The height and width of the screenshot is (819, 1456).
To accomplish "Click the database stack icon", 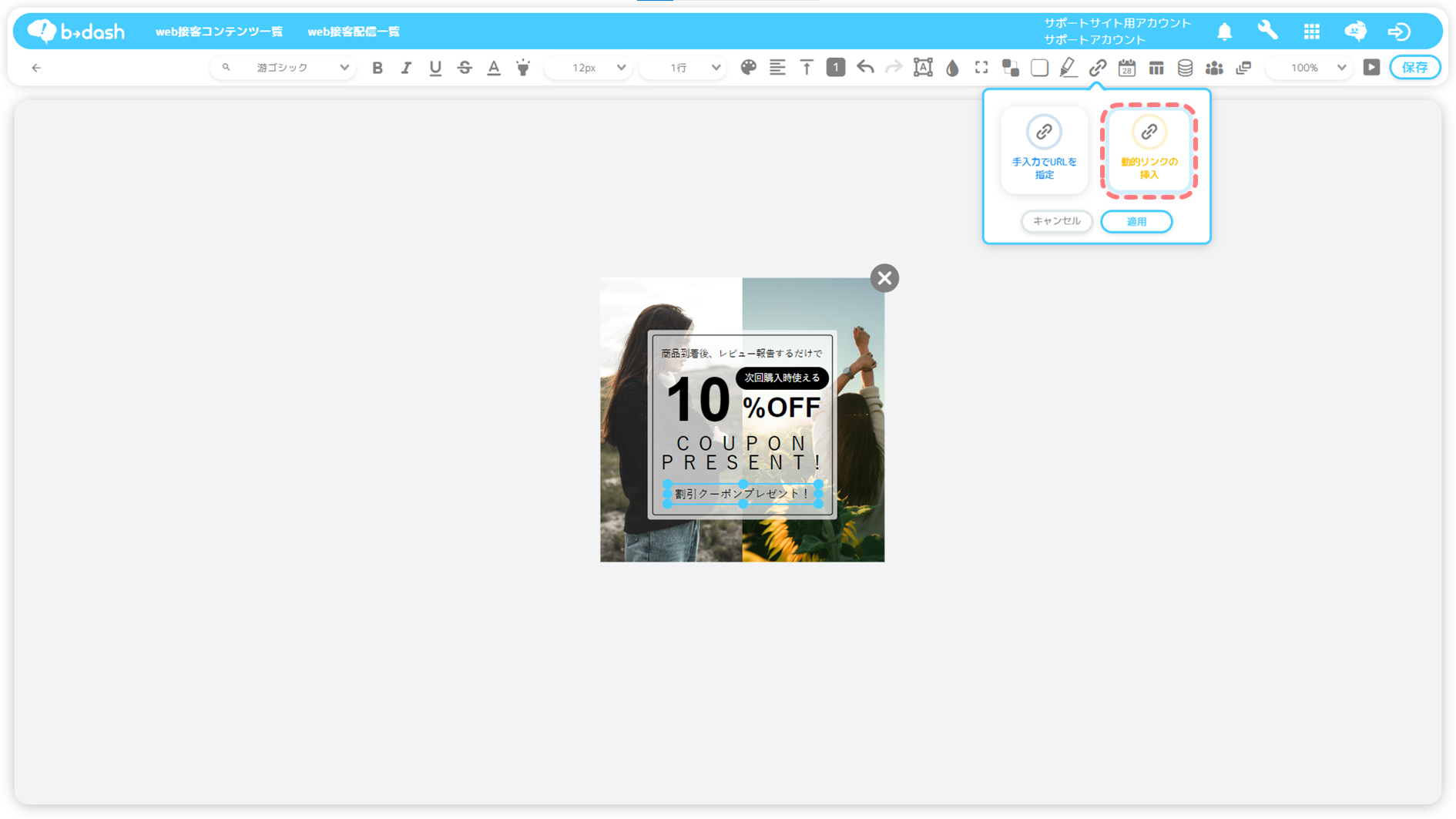I will click(1185, 68).
